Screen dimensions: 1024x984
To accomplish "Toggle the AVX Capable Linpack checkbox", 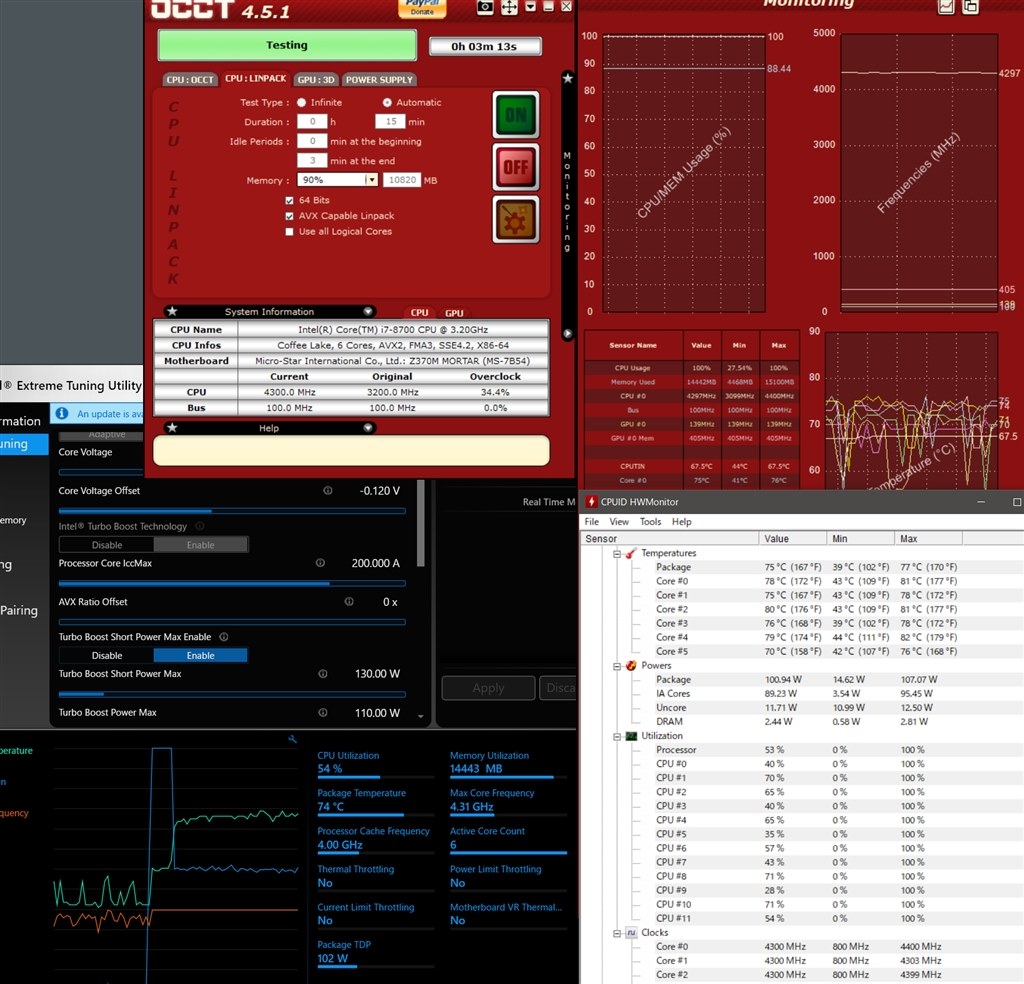I will 289,216.
